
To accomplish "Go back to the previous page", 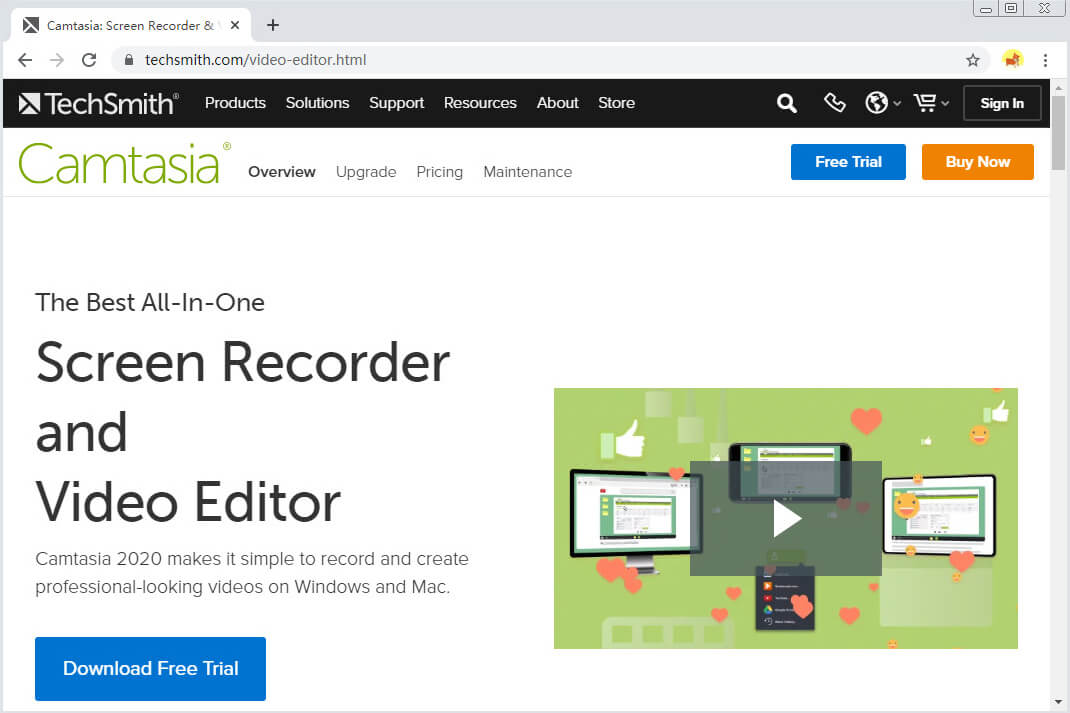I will click(x=25, y=60).
